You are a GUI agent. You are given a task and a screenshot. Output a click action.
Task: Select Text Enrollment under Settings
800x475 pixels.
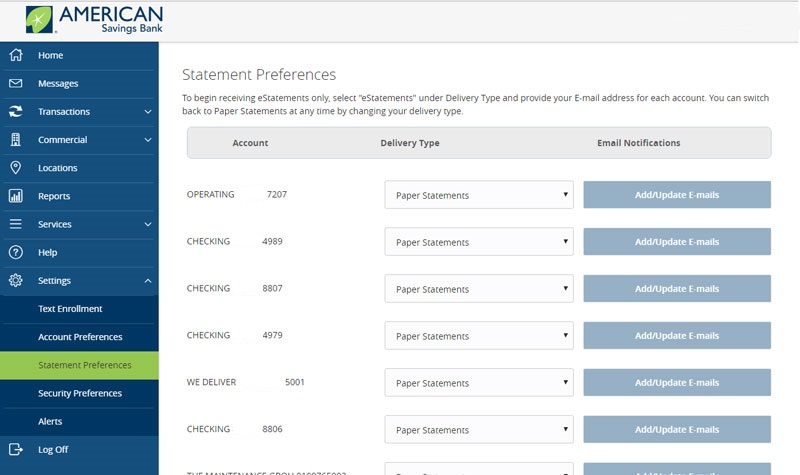(79, 309)
